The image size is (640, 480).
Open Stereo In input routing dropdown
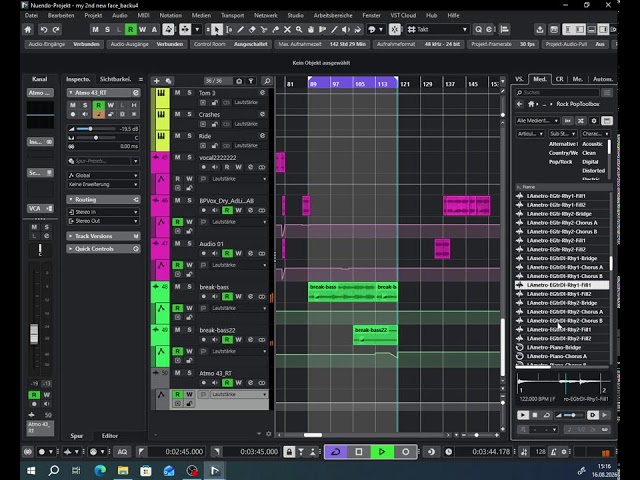[x=103, y=212]
